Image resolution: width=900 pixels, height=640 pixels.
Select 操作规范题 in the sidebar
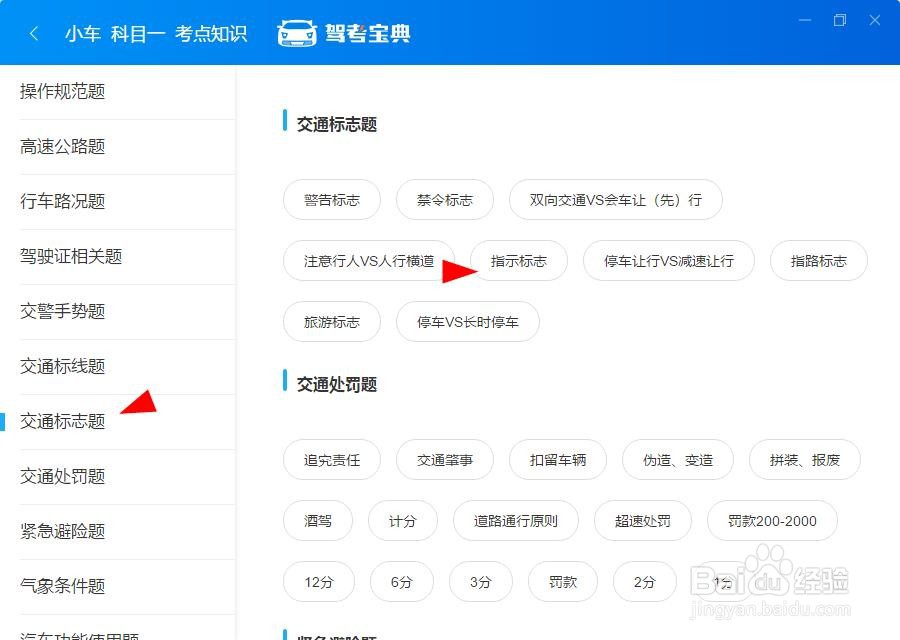coord(118,92)
